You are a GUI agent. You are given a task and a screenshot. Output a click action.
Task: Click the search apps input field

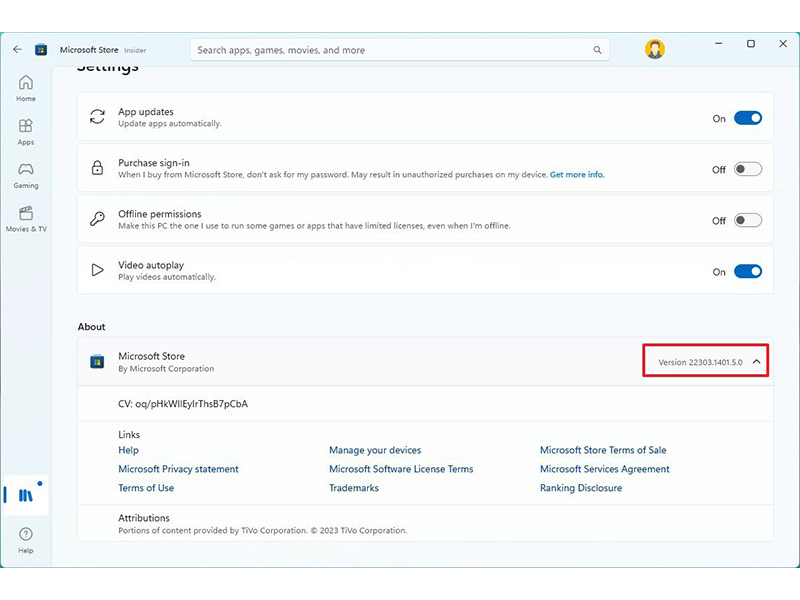(x=390, y=50)
